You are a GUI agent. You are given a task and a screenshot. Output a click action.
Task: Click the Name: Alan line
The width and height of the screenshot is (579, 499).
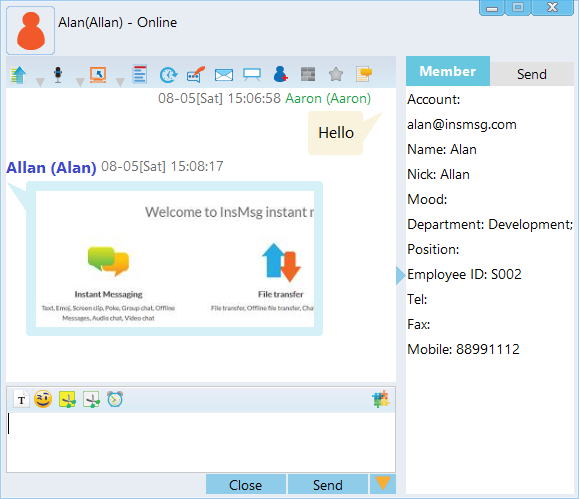coord(442,150)
